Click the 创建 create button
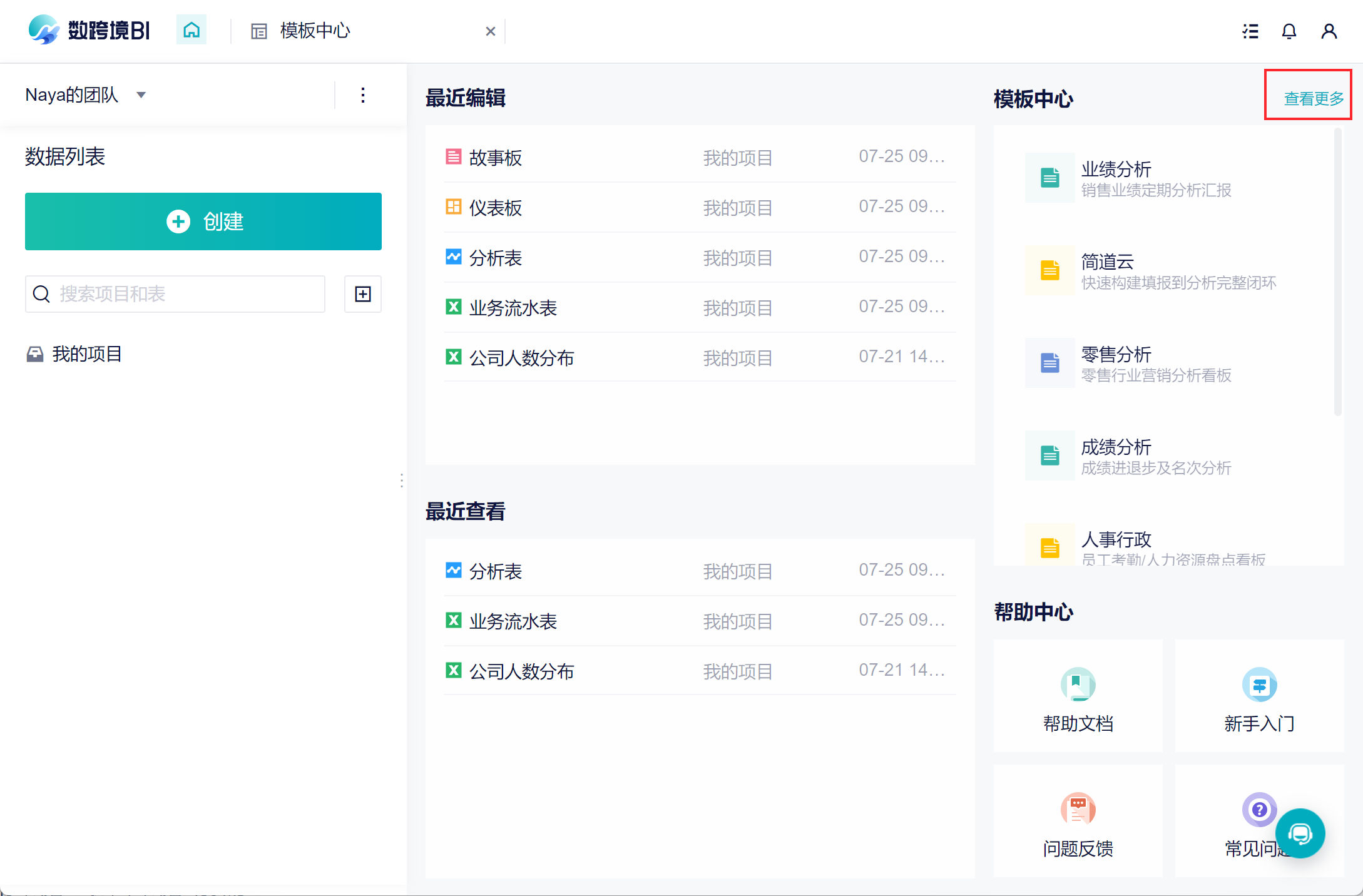The width and height of the screenshot is (1363, 896). pyautogui.click(x=203, y=221)
